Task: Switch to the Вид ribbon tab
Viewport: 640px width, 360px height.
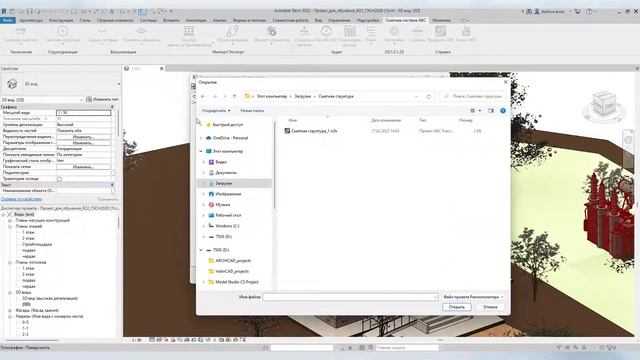Action: tap(318, 20)
